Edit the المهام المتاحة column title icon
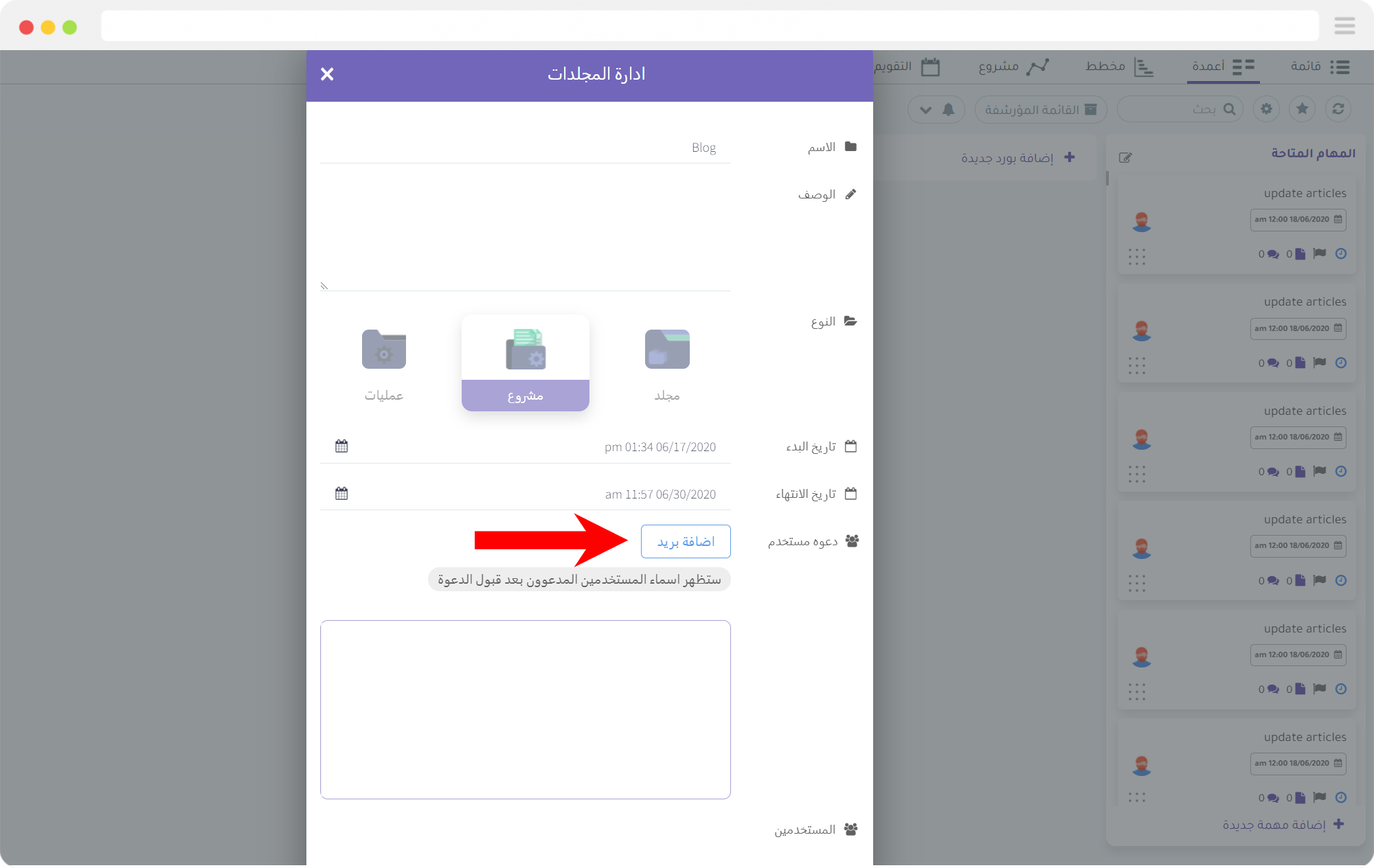 [1125, 158]
